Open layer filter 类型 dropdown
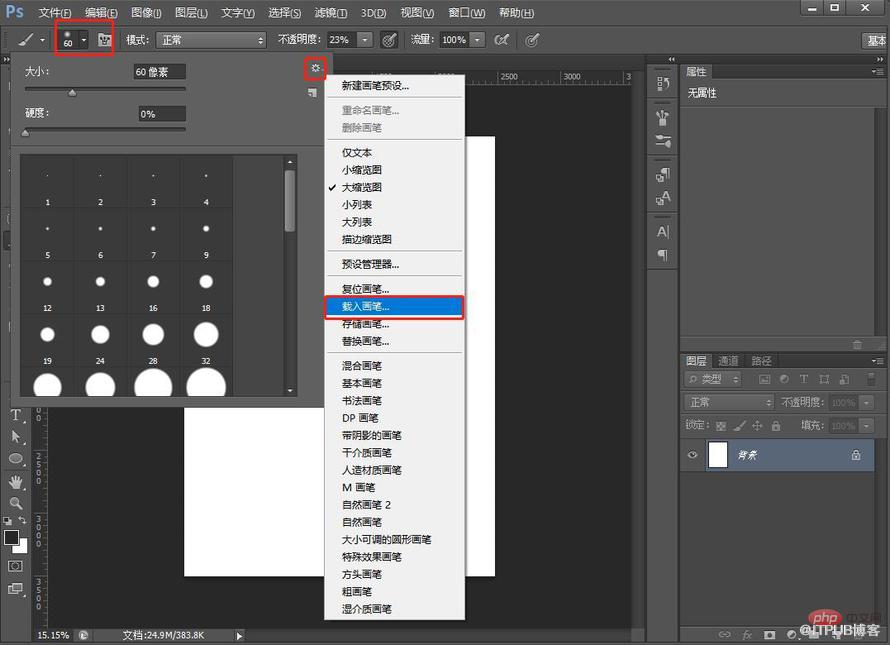This screenshot has width=890, height=645. (713, 379)
